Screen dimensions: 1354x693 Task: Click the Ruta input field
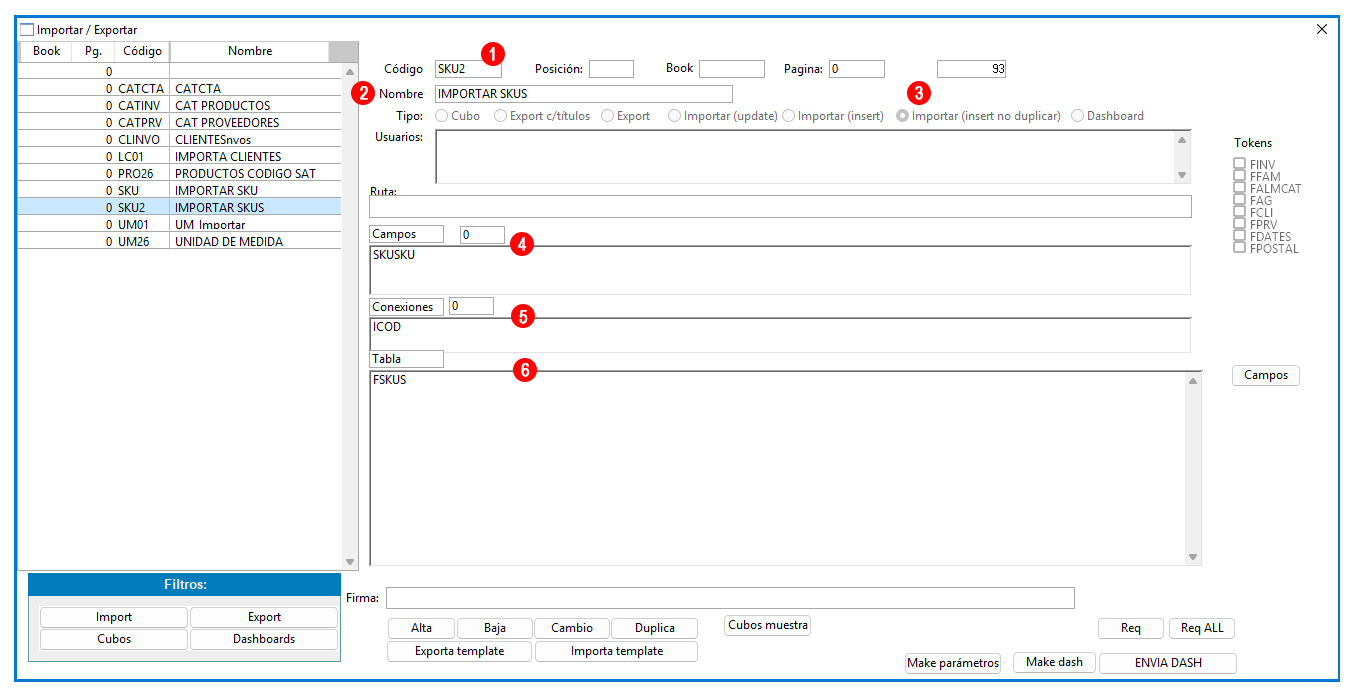(780, 207)
